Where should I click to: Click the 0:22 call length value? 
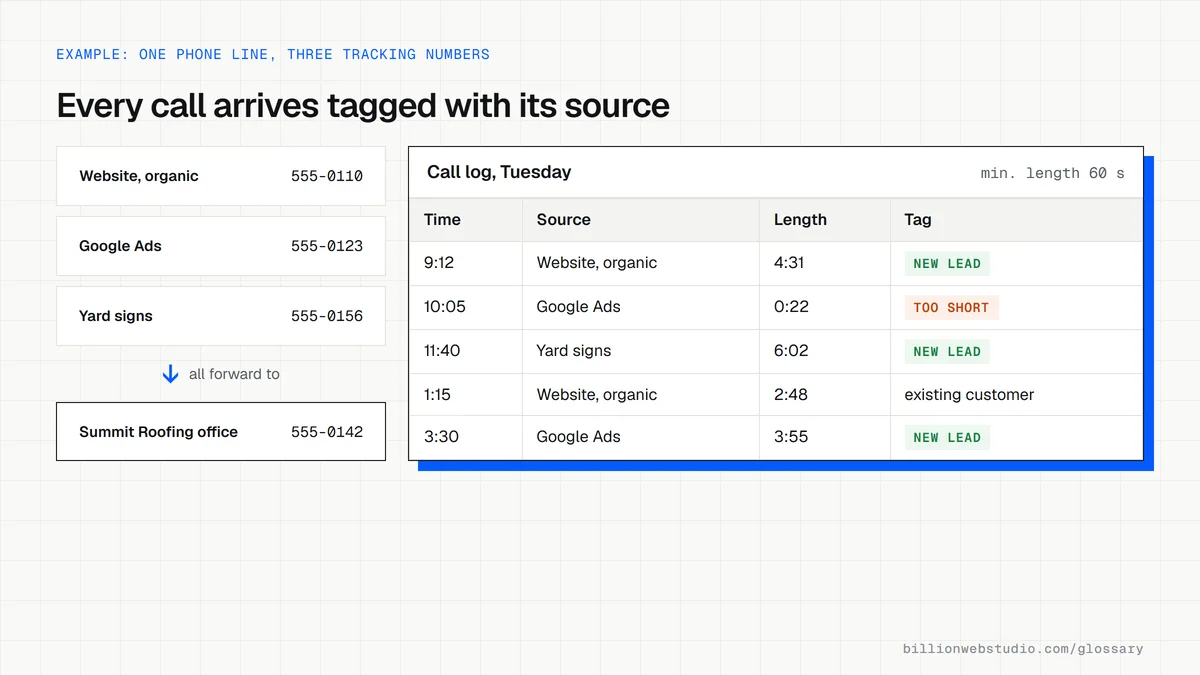pos(791,307)
